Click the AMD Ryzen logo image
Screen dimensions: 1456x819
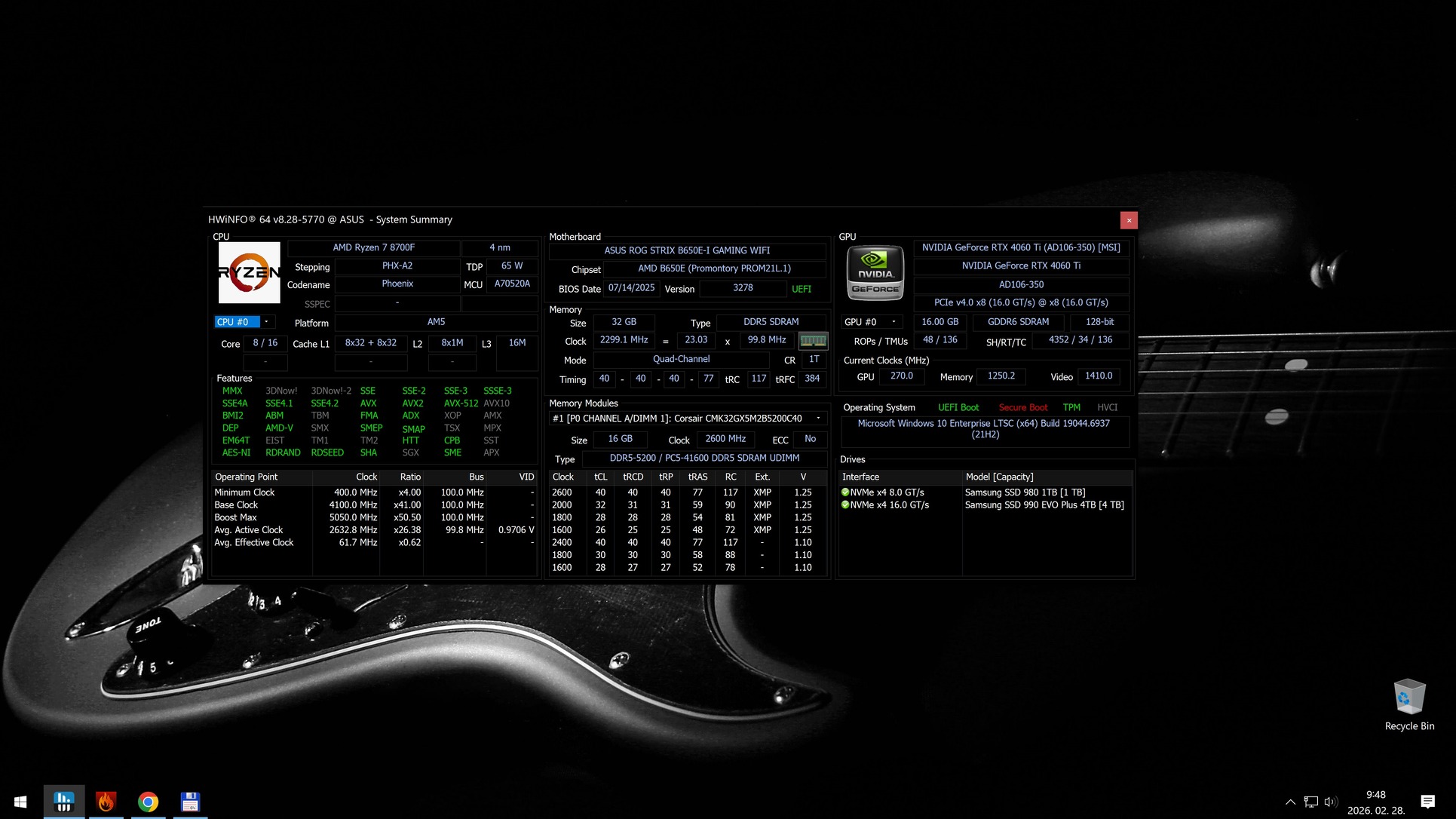pos(249,272)
